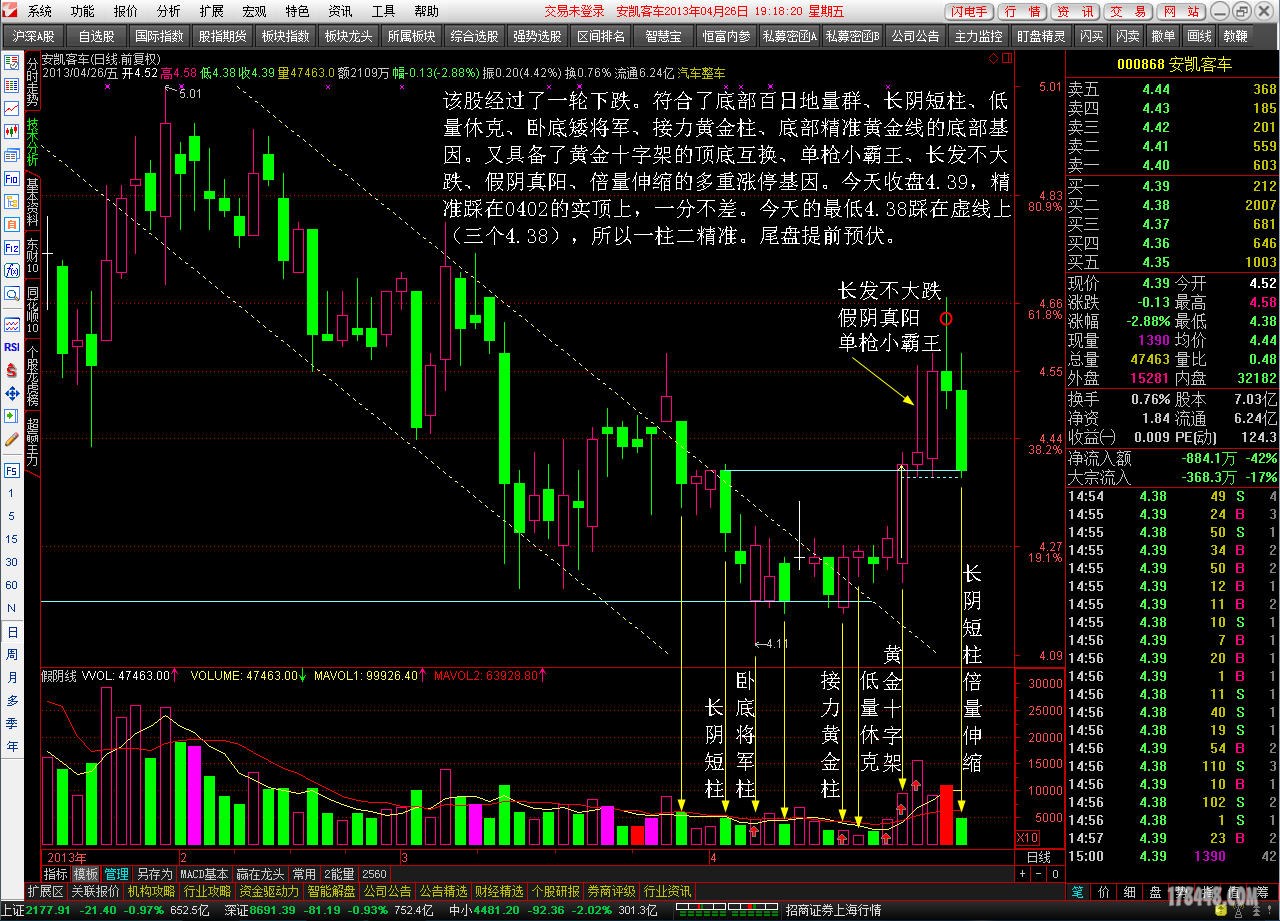
Task: Click the 自选股 toolbar button
Action: (97, 35)
